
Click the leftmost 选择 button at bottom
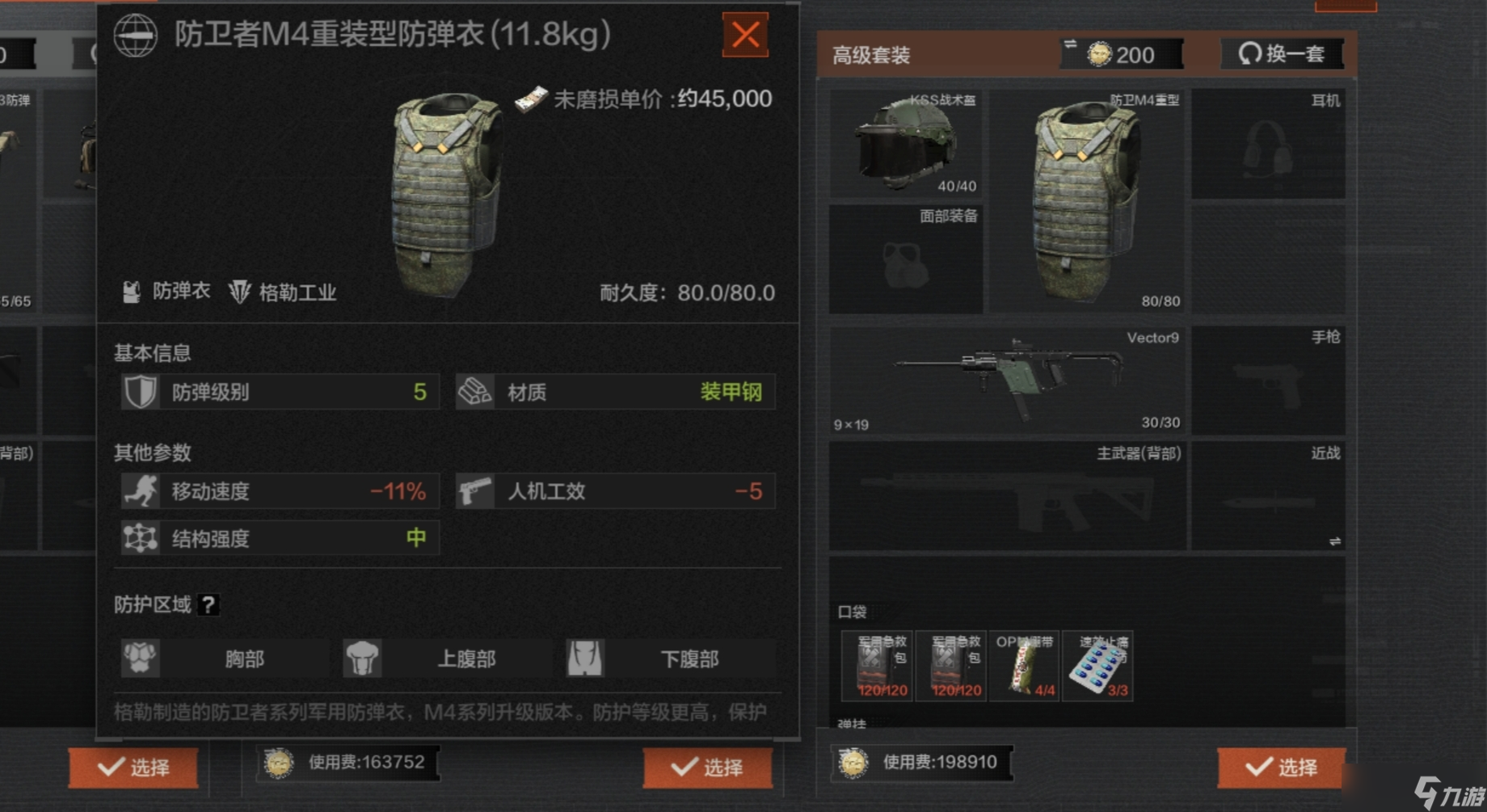tap(133, 767)
